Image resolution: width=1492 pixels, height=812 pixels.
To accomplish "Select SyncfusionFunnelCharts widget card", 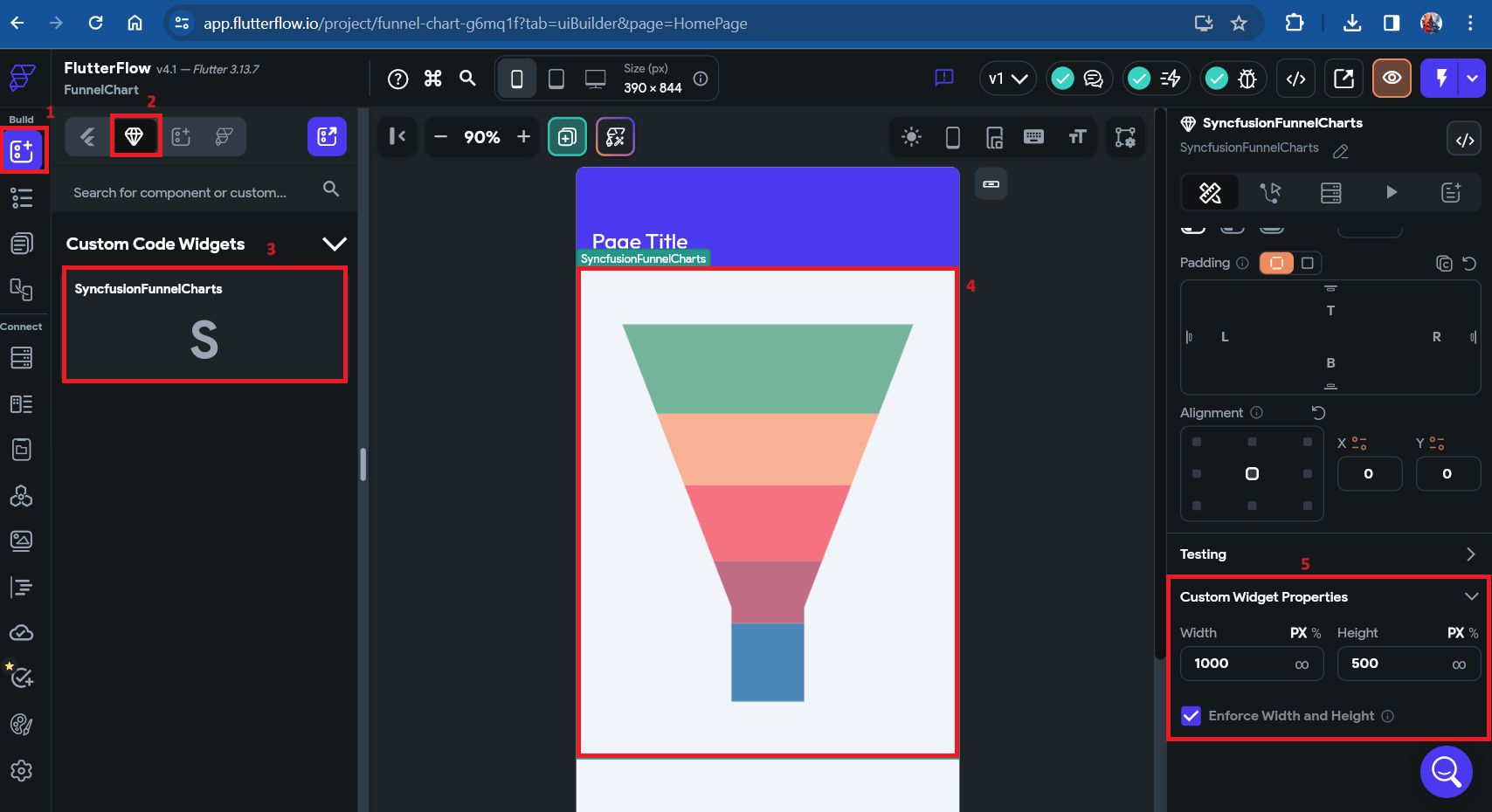I will [204, 325].
